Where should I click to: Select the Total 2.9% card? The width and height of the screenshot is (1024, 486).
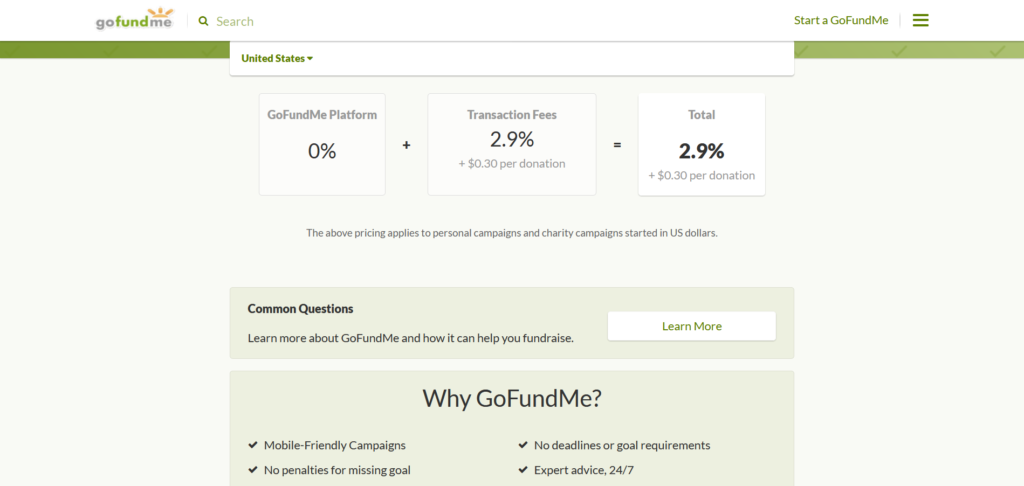point(701,144)
